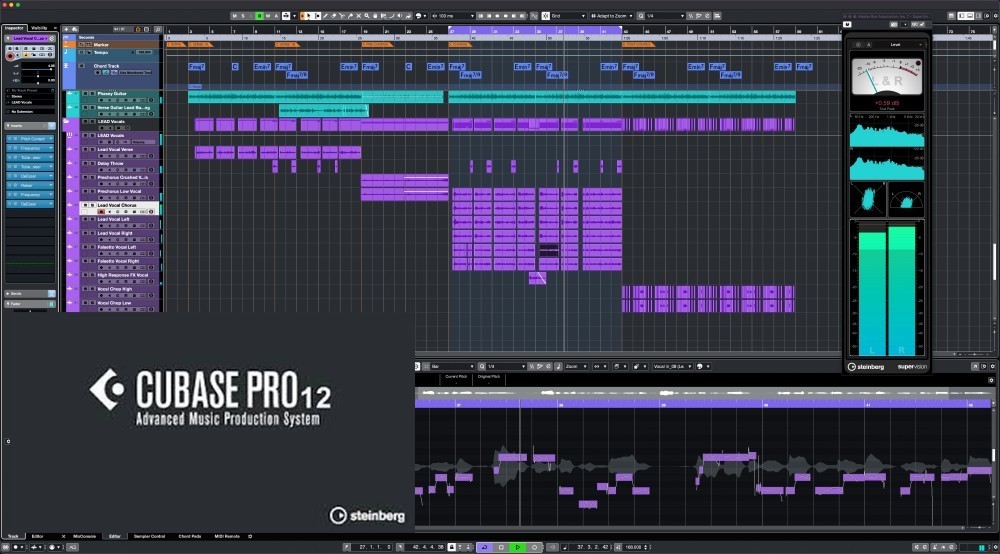Click the Chord Track icon
The width and height of the screenshot is (1000, 554).
point(66,66)
